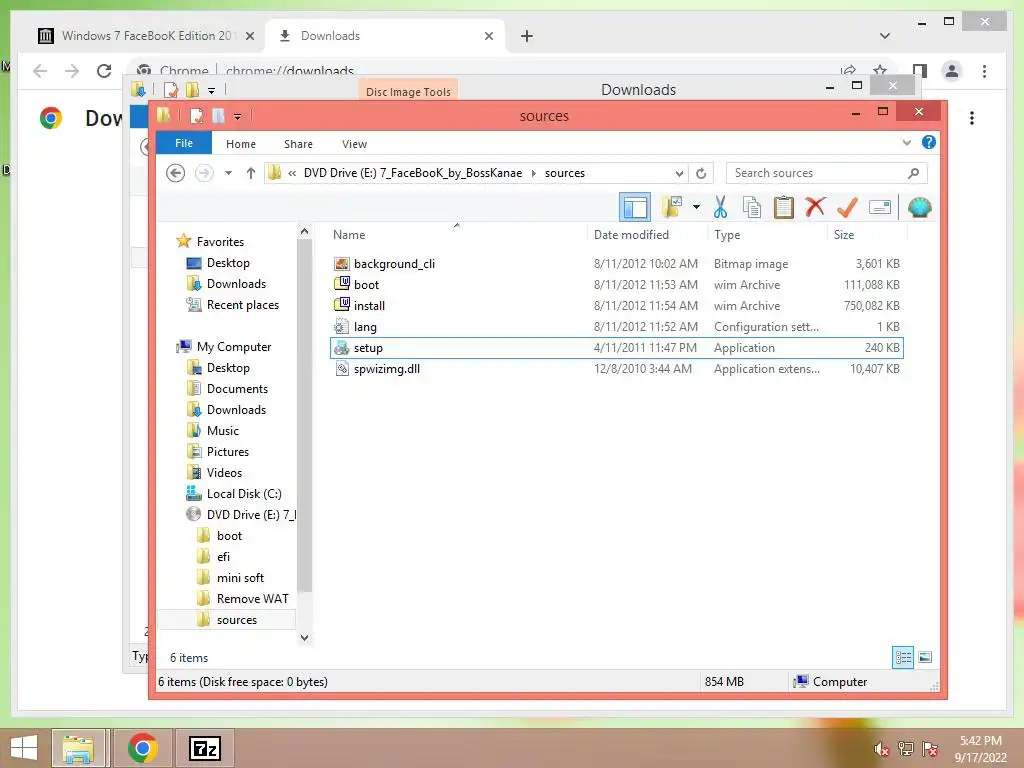Toggle the preview pane layout button

[x=635, y=208]
